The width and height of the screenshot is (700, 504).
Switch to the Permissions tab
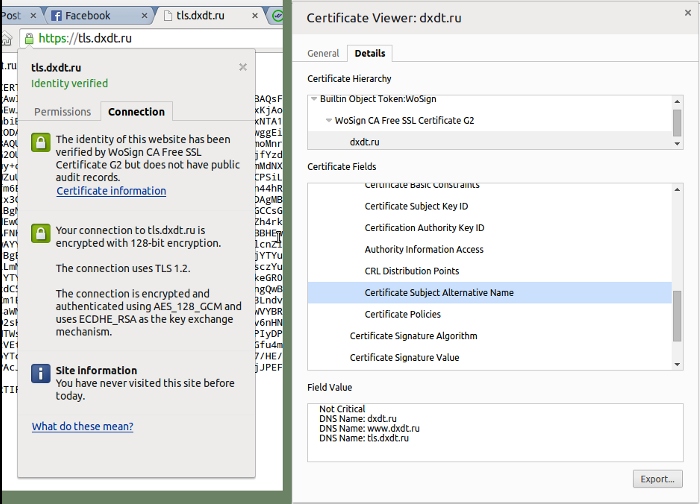pyautogui.click(x=62, y=112)
